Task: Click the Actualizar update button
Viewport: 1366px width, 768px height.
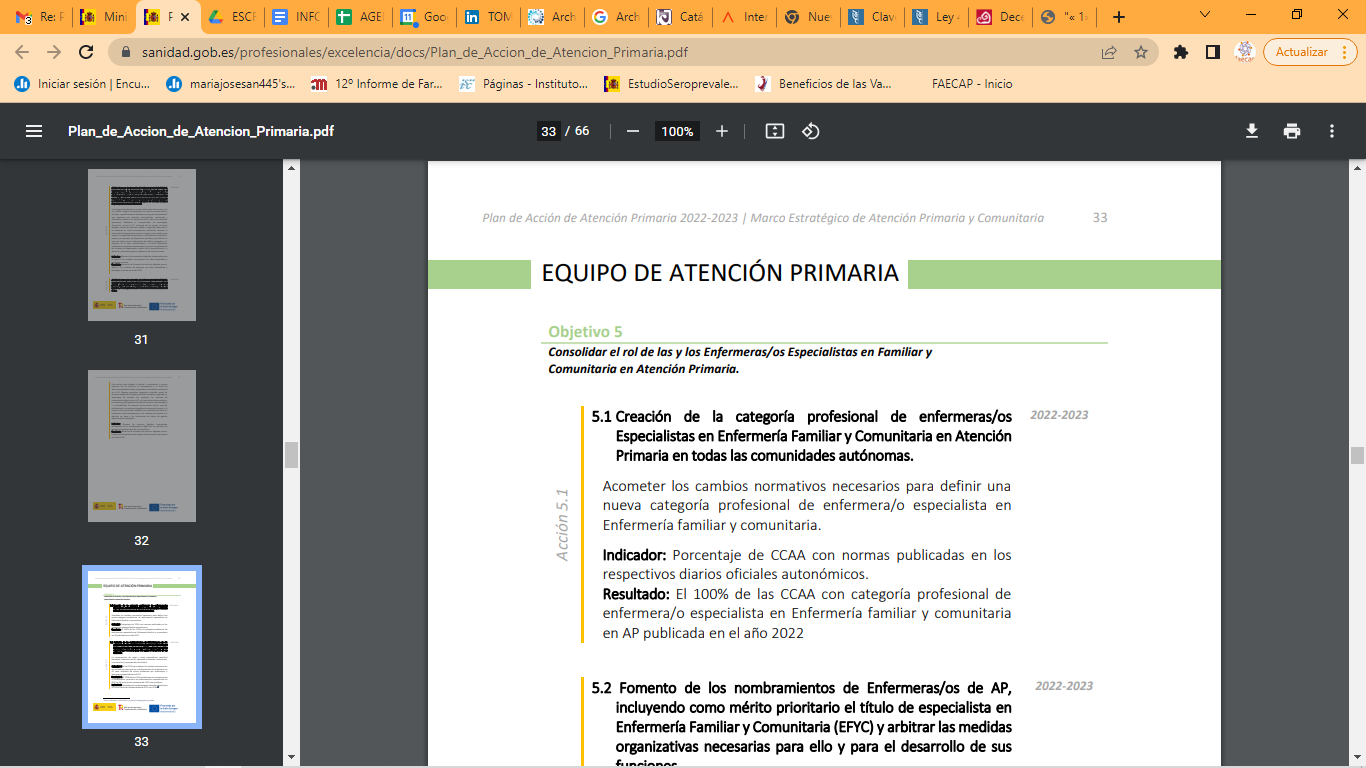Action: click(1302, 52)
